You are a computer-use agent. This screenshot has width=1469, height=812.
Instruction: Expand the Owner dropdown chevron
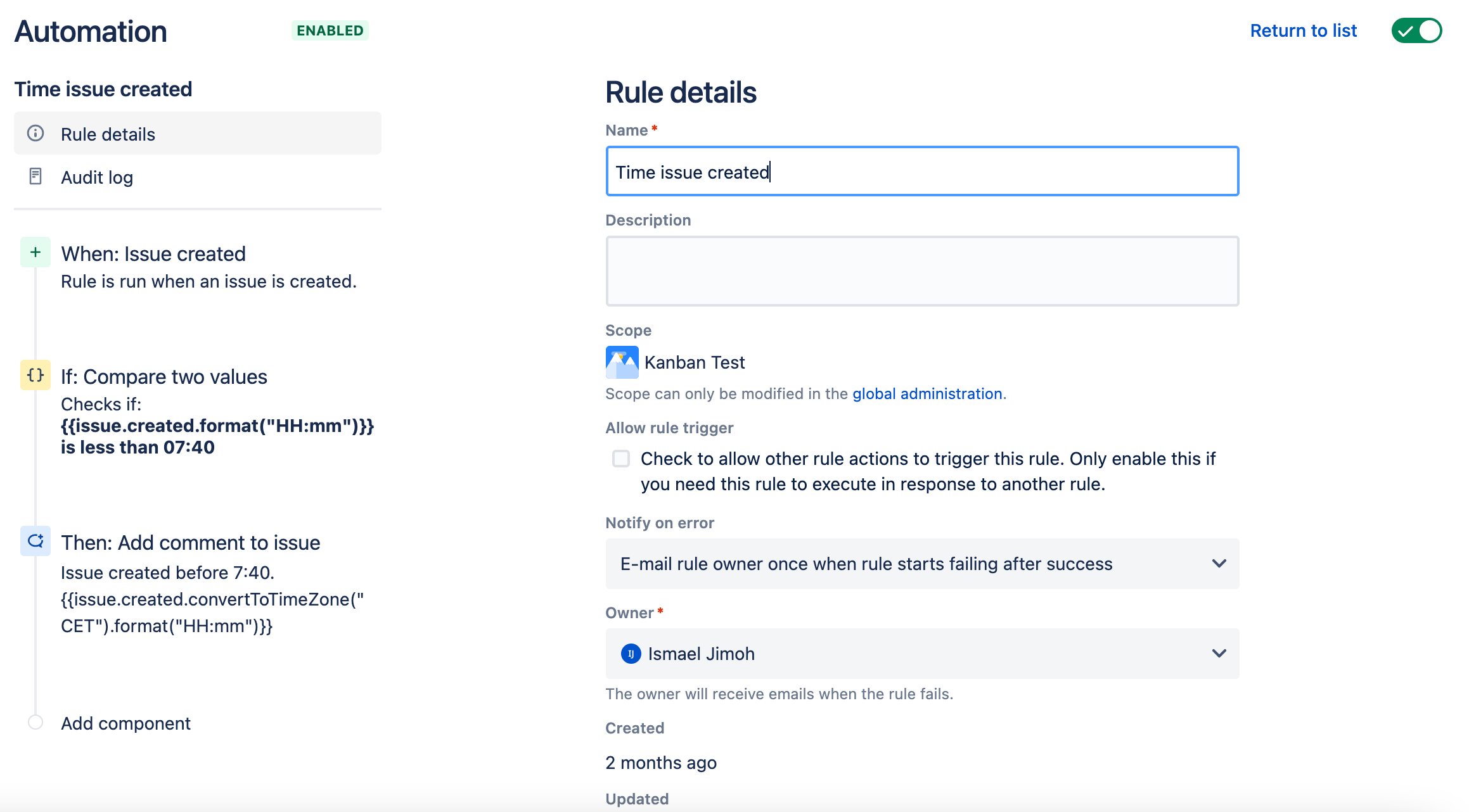[x=1219, y=654]
